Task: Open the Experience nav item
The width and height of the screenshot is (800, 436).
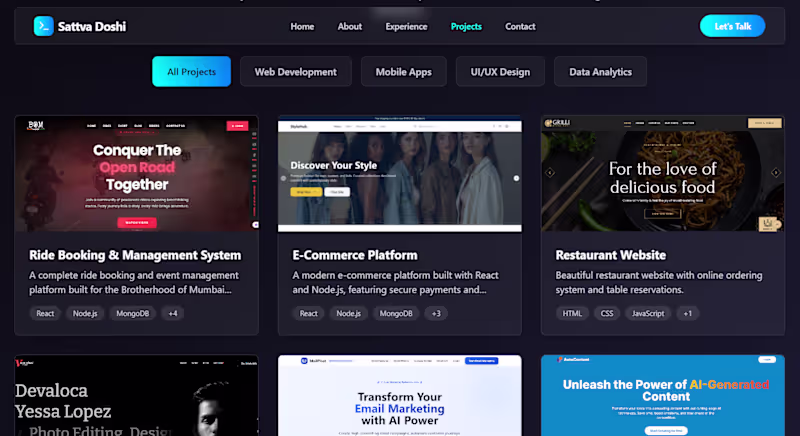Action: point(406,27)
